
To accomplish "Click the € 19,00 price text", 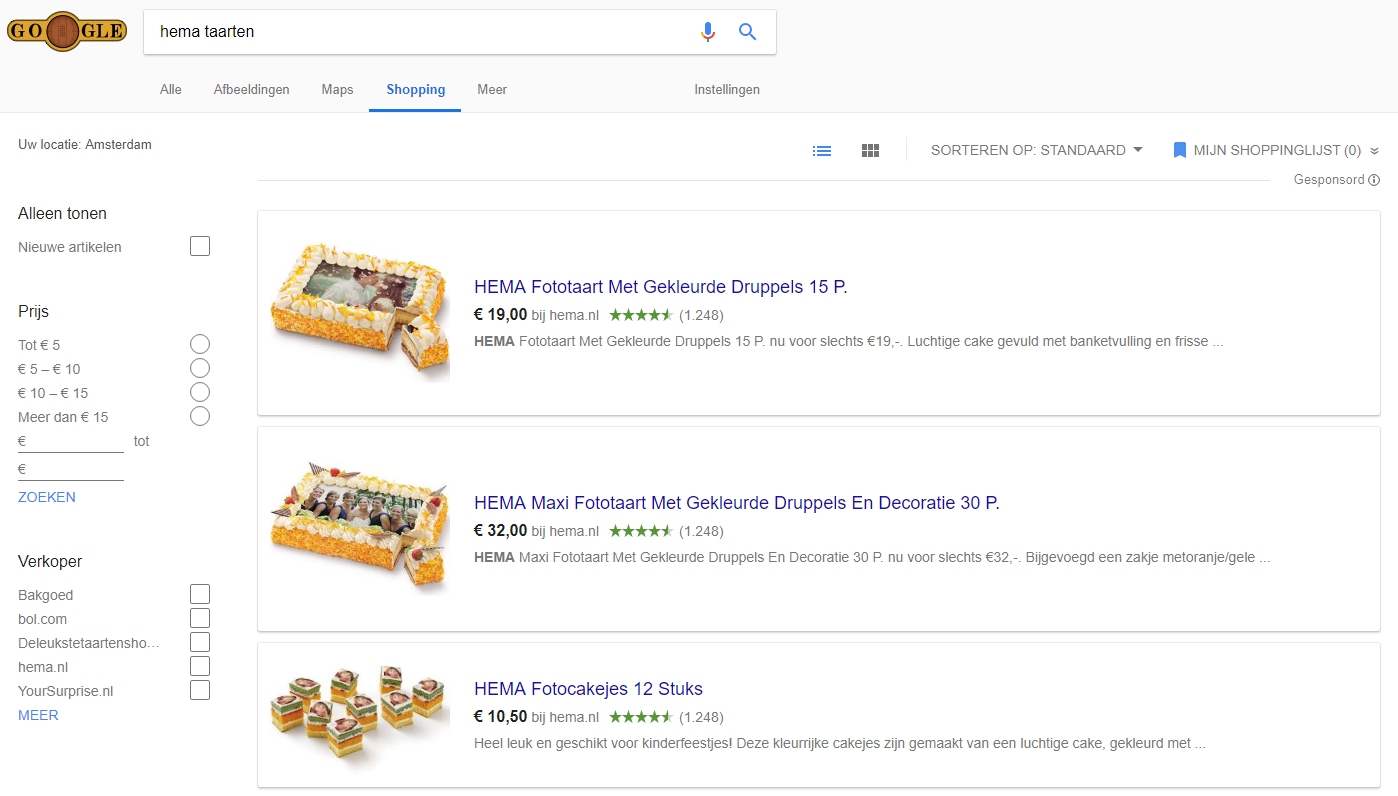I will coord(500,315).
